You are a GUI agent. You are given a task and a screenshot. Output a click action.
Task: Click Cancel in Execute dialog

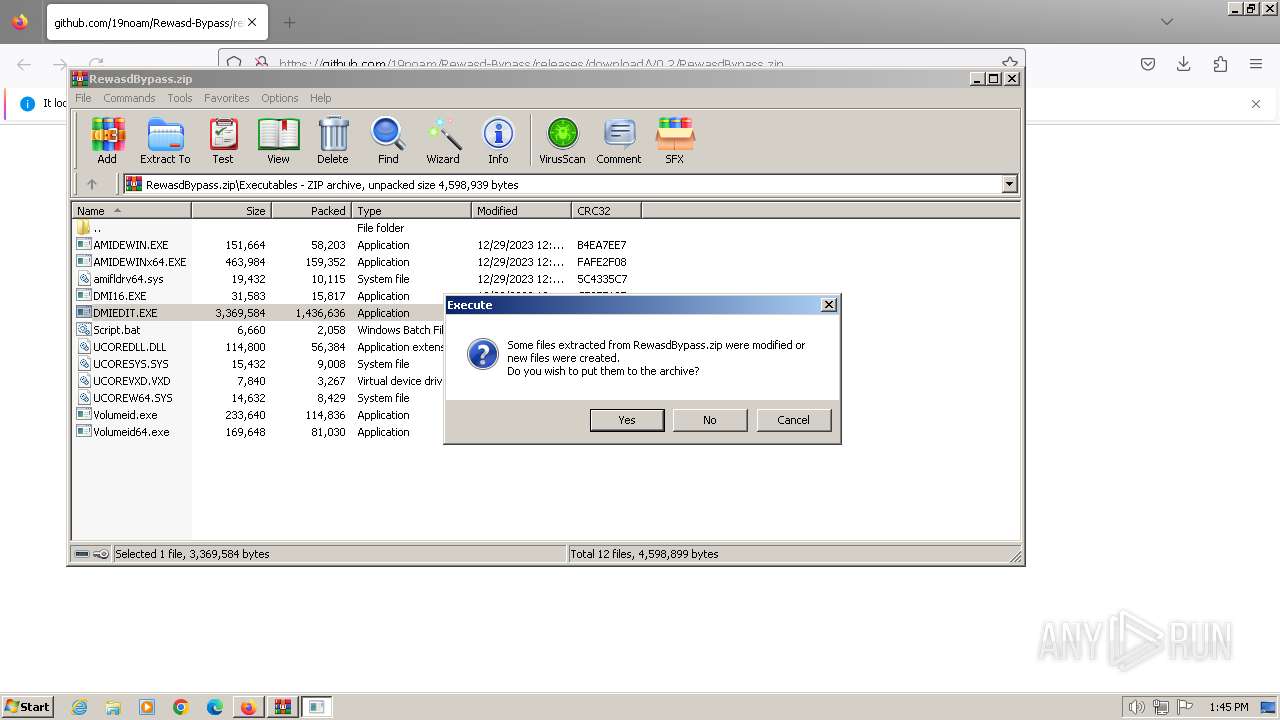(x=794, y=420)
